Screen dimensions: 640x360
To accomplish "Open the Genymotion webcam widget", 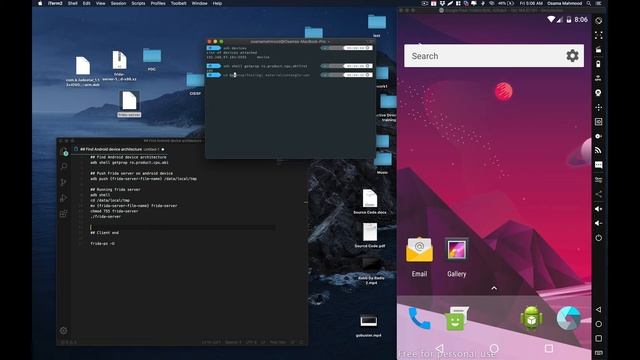I will 598,93.
